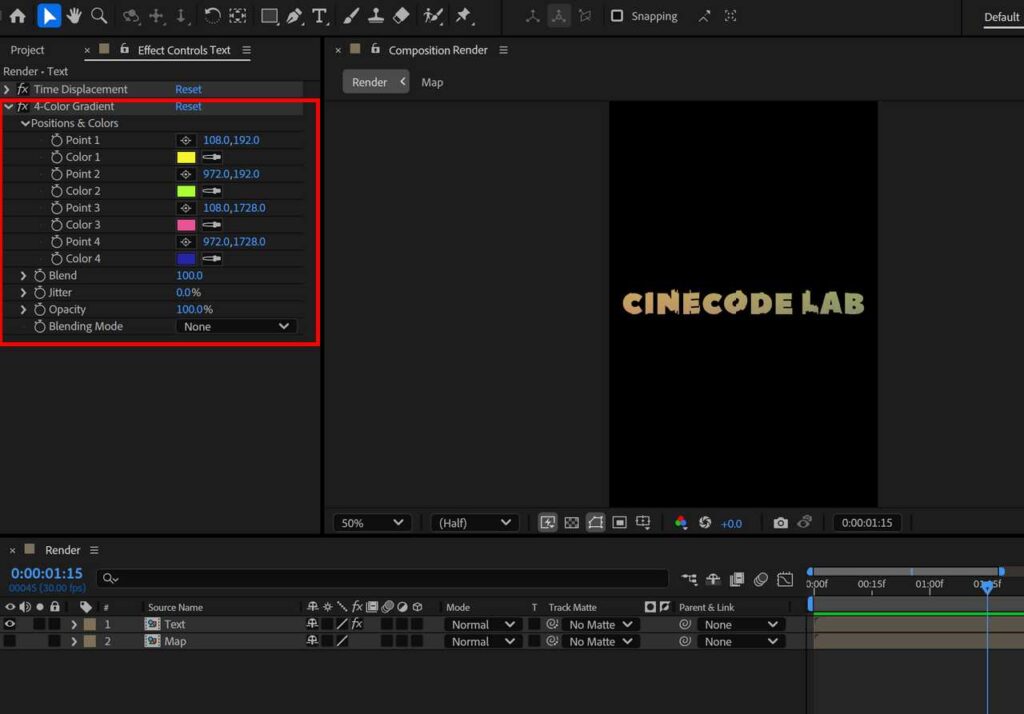1024x714 pixels.
Task: Toggle Point 1 stopwatch keyframing
Action: [57, 140]
